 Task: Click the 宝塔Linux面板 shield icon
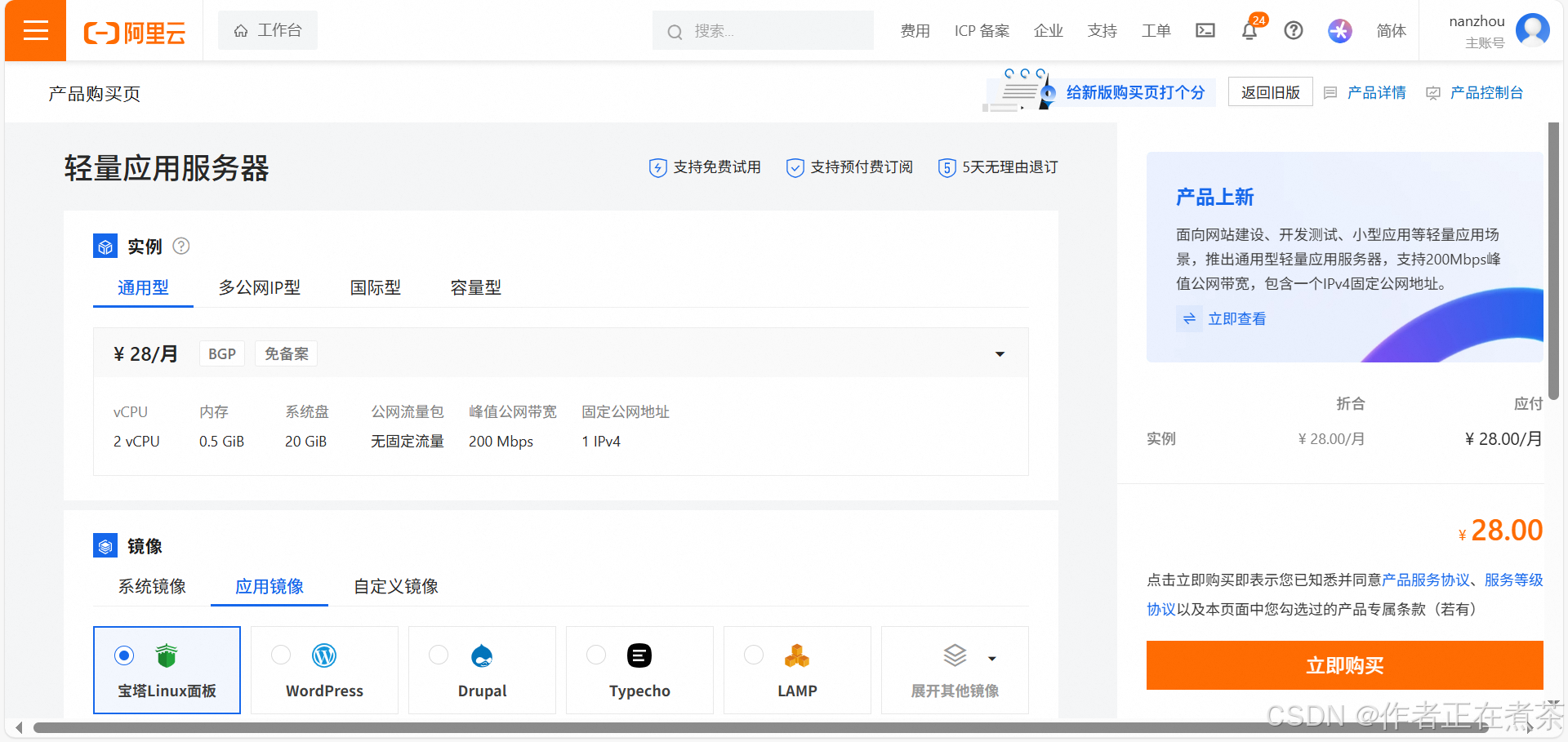pyautogui.click(x=167, y=655)
